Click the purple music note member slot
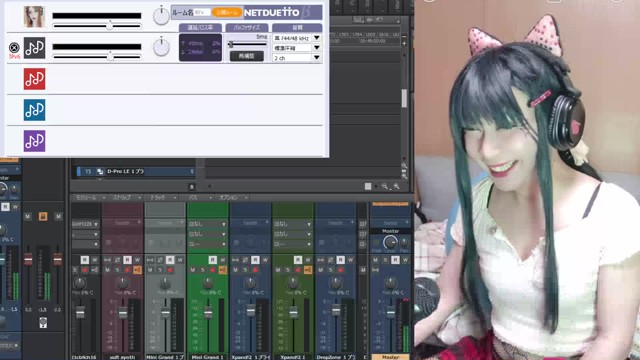 34,141
